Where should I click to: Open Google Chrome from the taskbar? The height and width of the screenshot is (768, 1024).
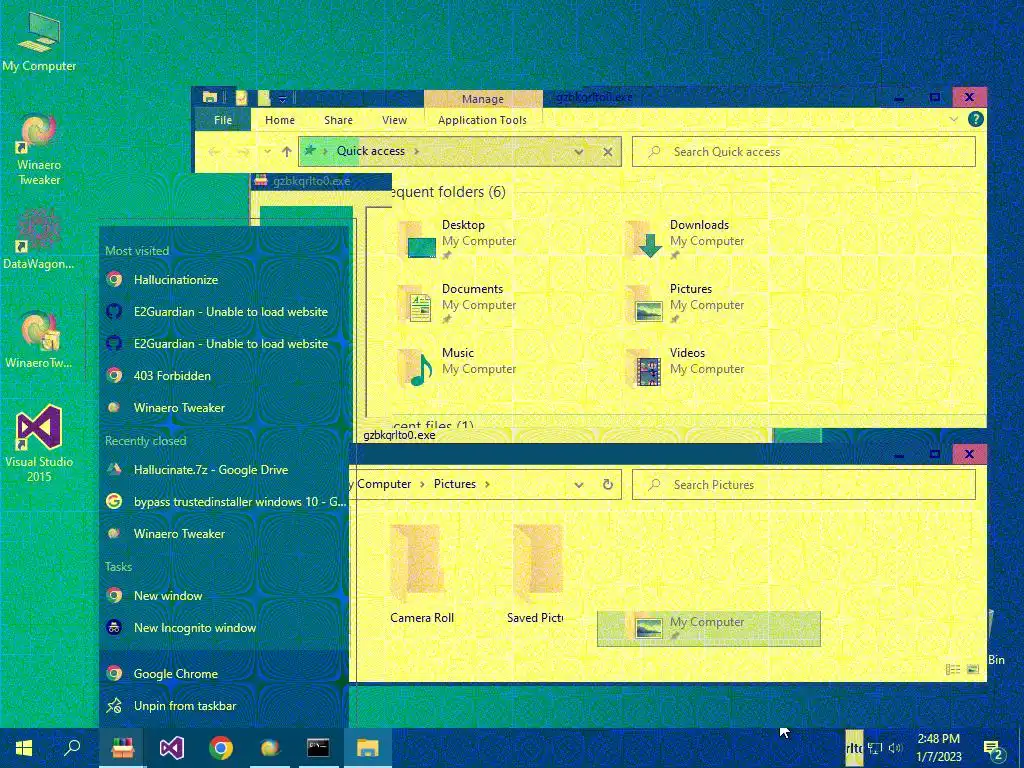[x=221, y=748]
